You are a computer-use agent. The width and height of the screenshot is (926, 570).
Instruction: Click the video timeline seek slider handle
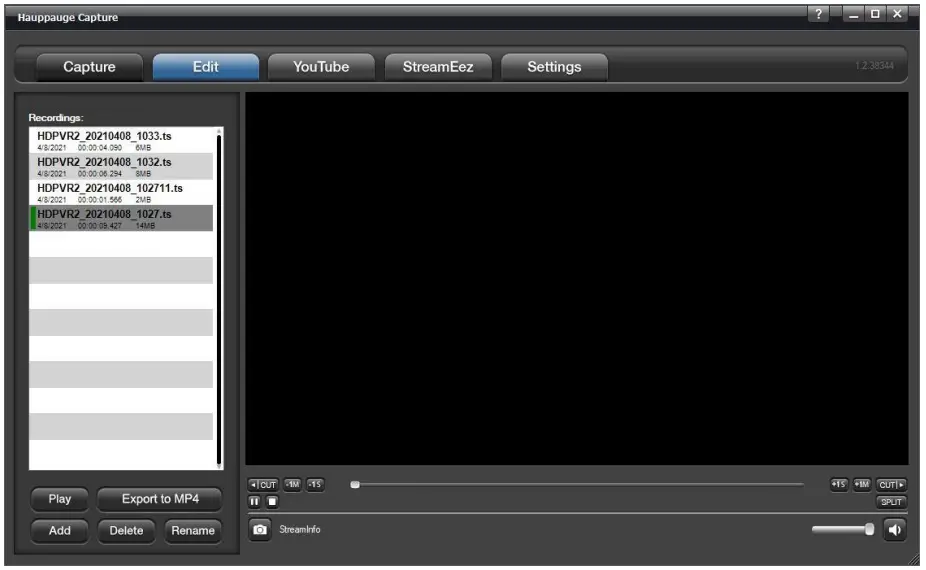click(x=355, y=485)
